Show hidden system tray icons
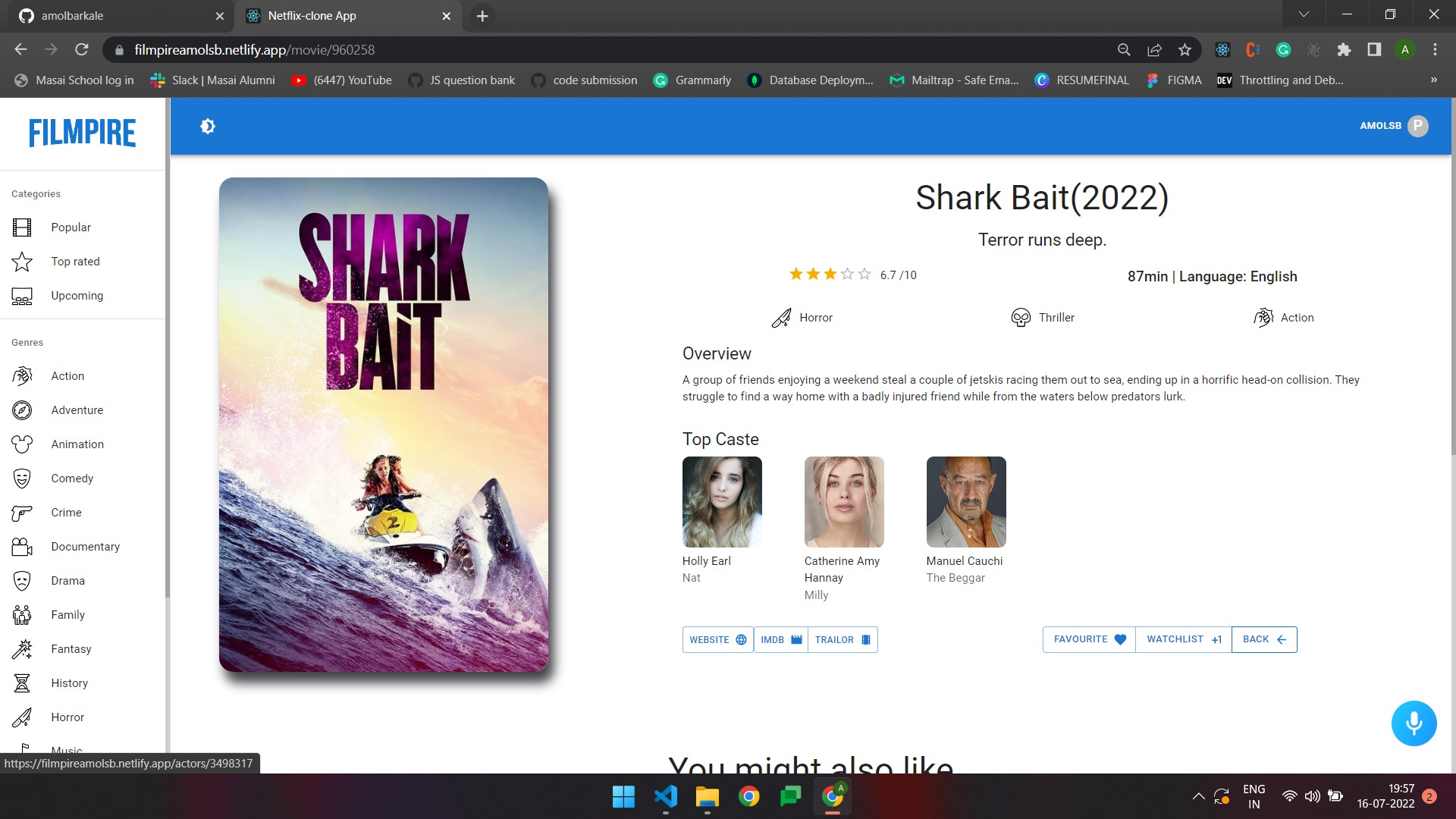 point(1198,796)
